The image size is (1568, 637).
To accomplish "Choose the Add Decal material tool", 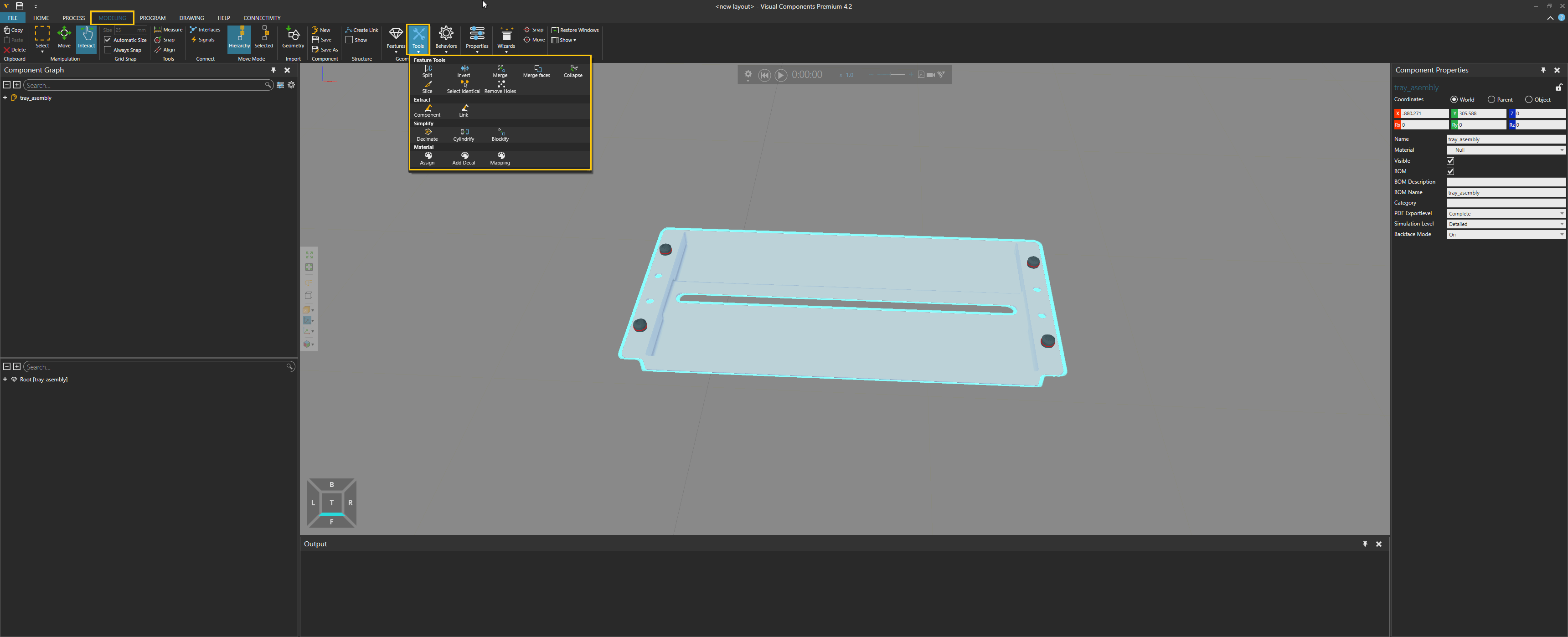I will [x=464, y=158].
